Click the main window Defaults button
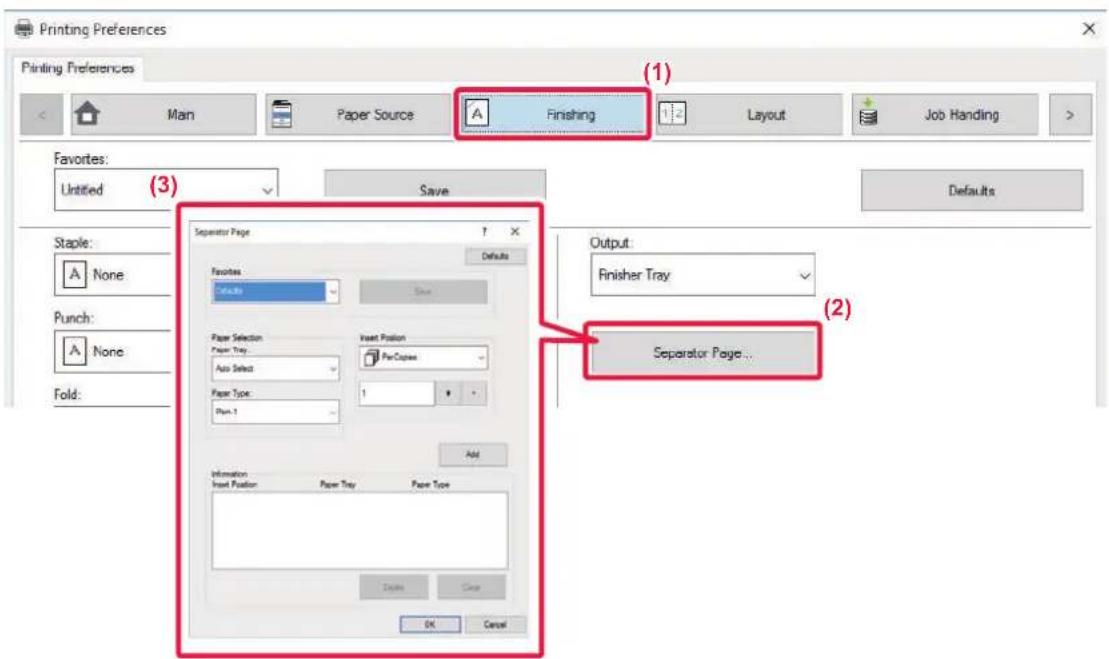The image size is (1109, 659). [972, 190]
